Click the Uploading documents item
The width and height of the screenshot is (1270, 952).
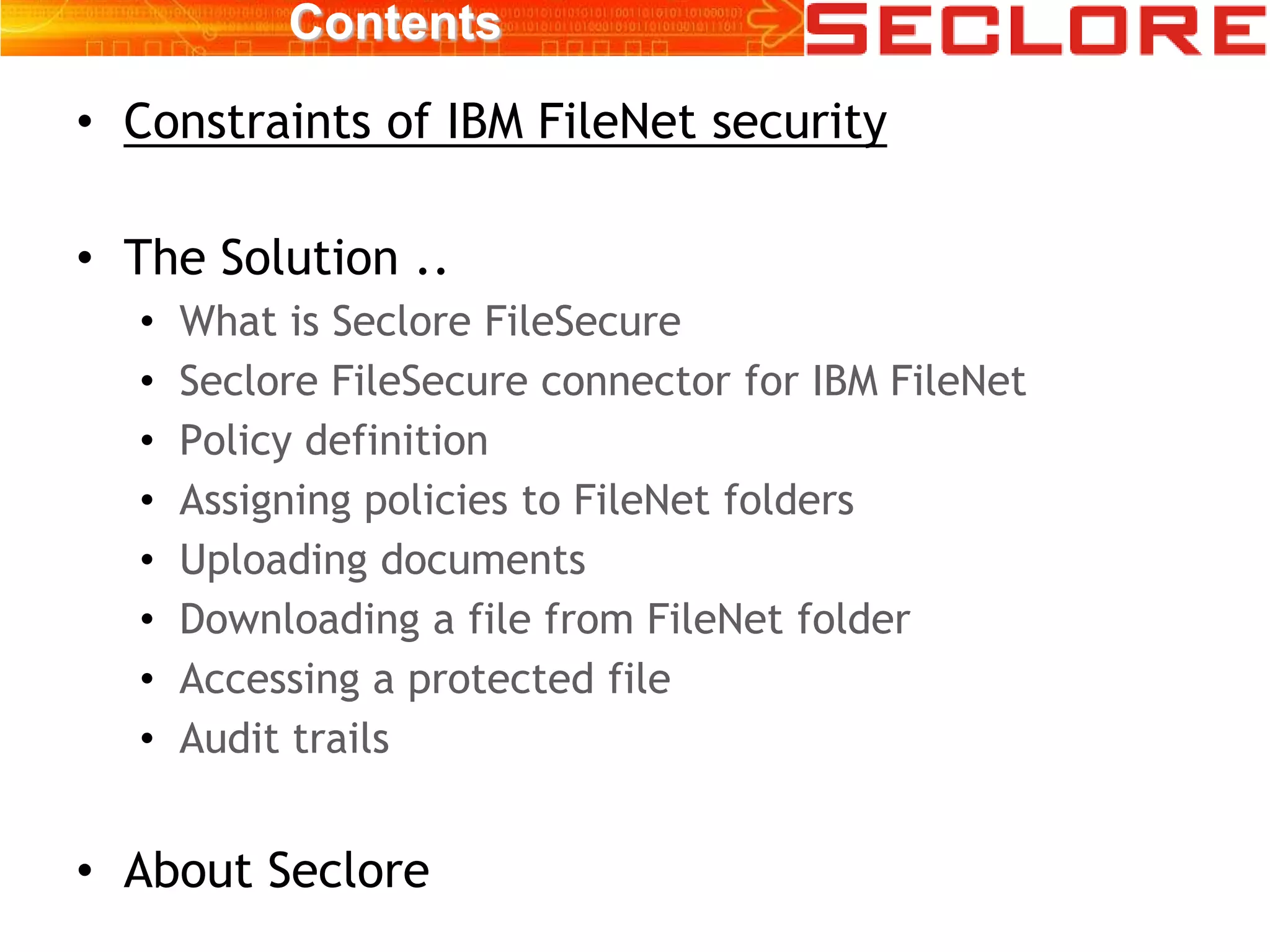click(x=382, y=560)
